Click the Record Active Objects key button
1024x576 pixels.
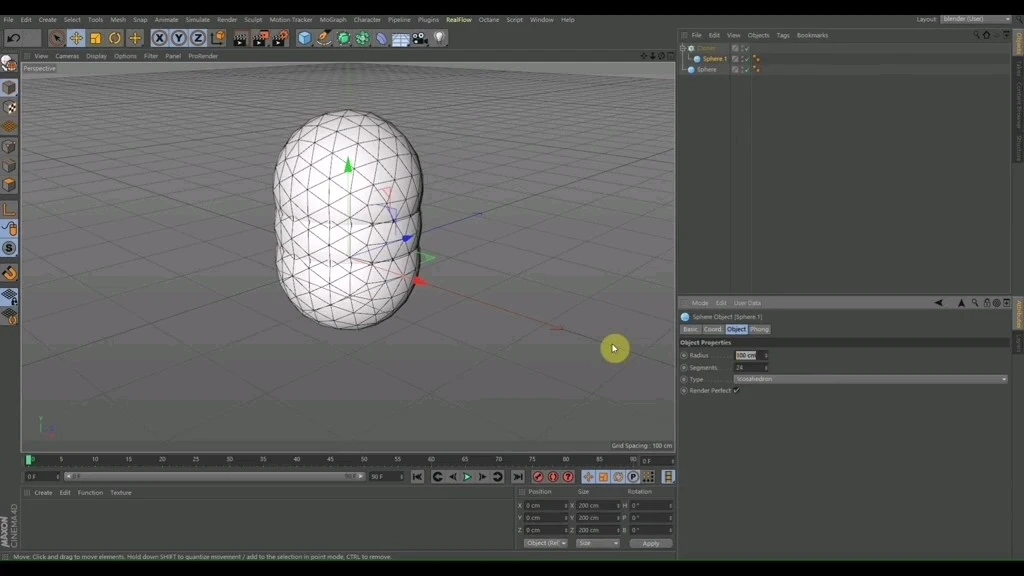pos(538,477)
